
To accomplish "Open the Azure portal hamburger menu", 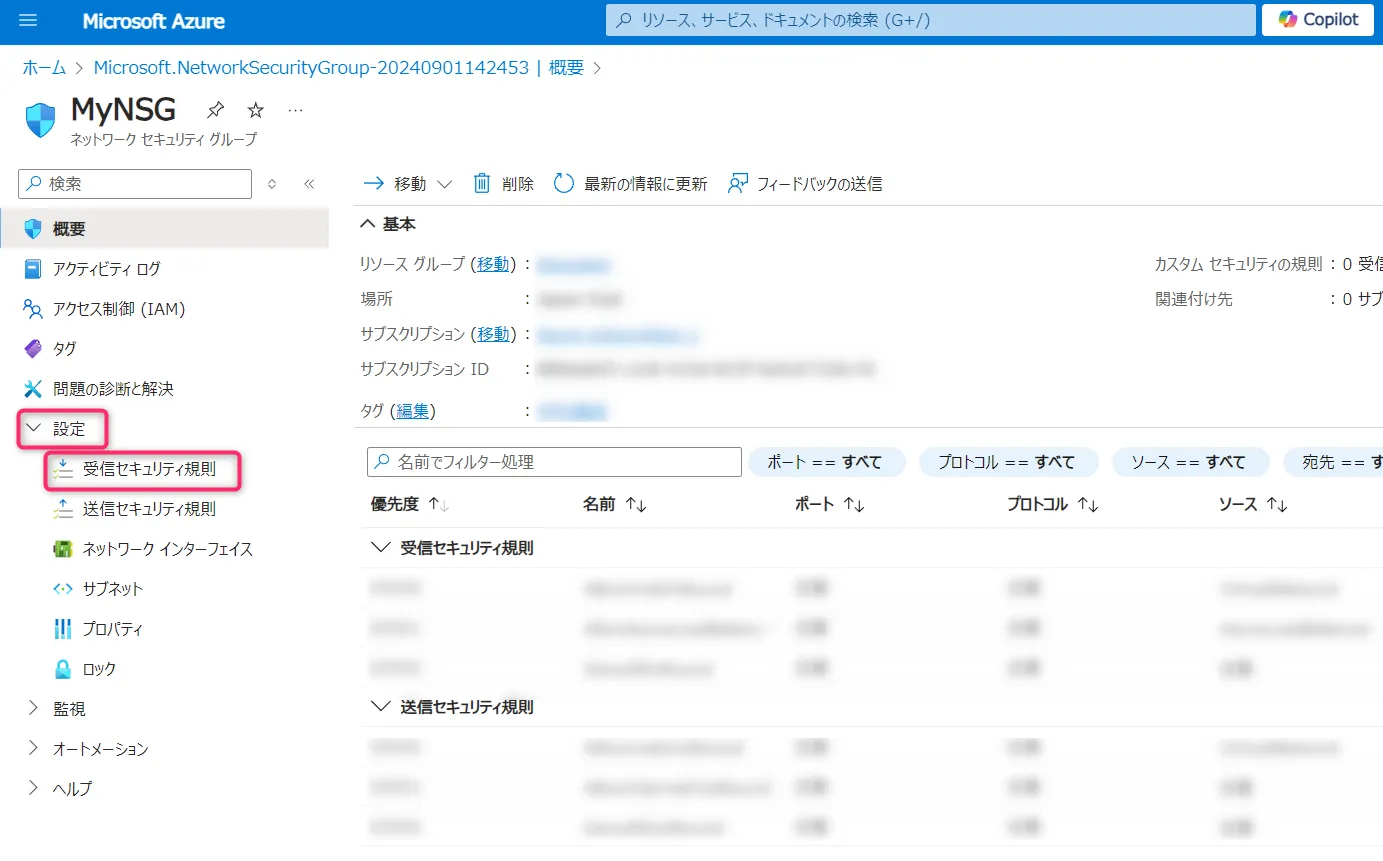I will [x=27, y=20].
